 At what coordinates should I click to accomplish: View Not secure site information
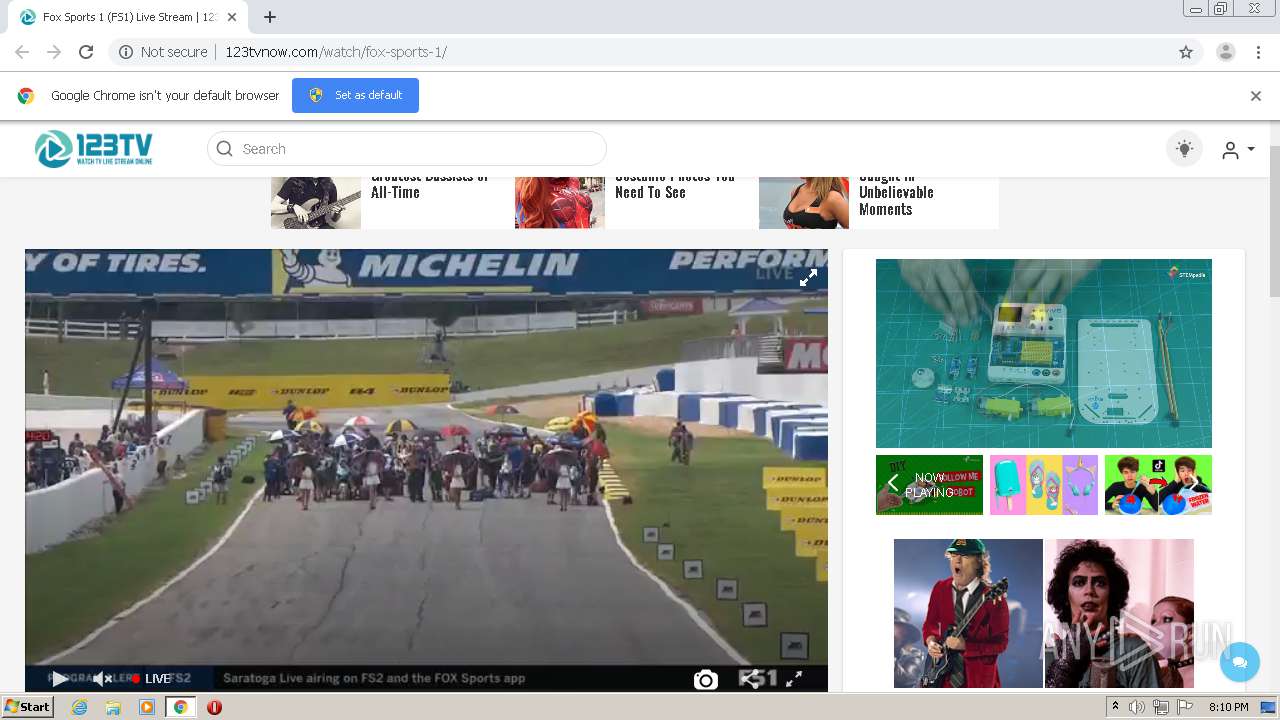coord(163,52)
